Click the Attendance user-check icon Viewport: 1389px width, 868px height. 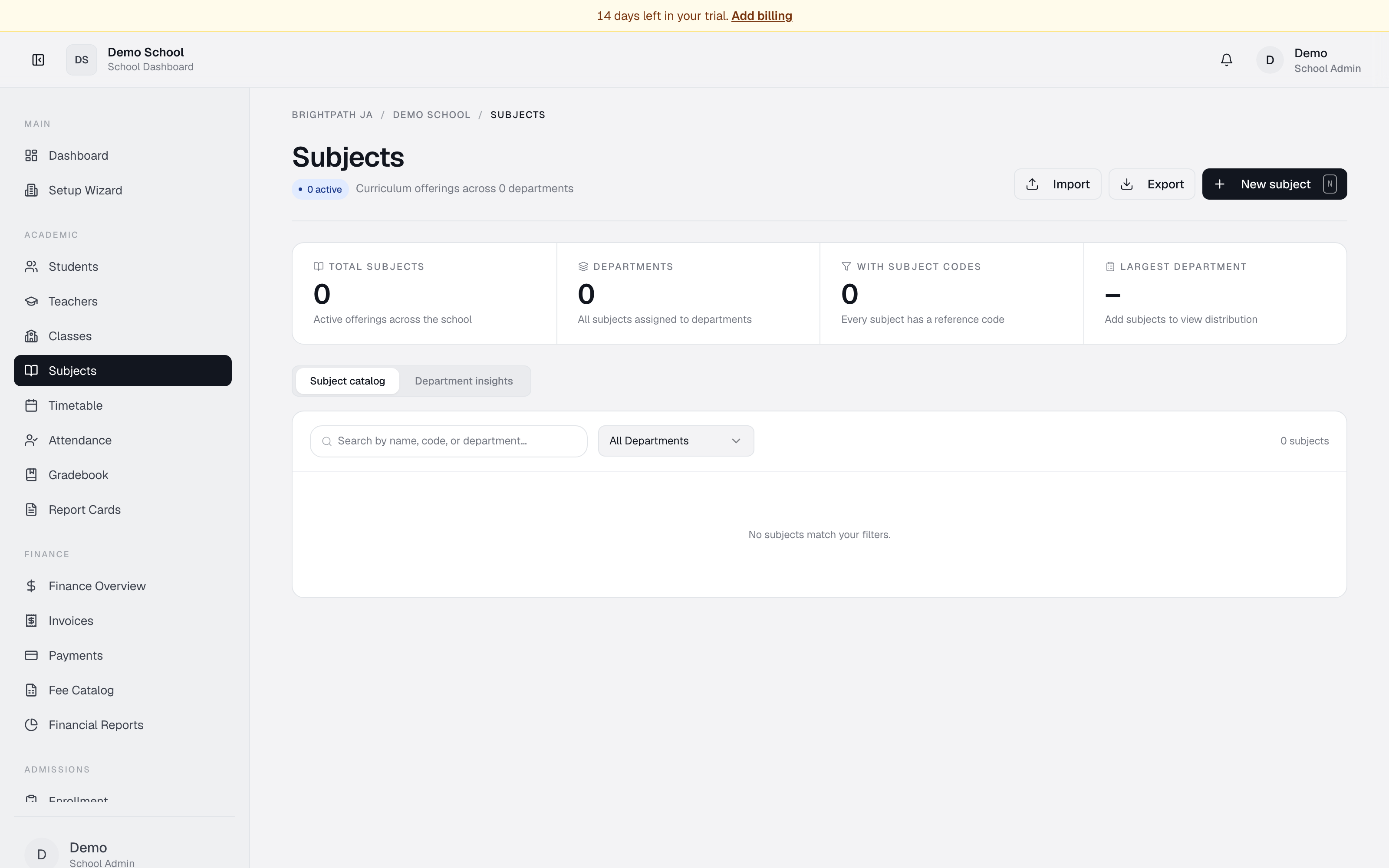coord(32,441)
